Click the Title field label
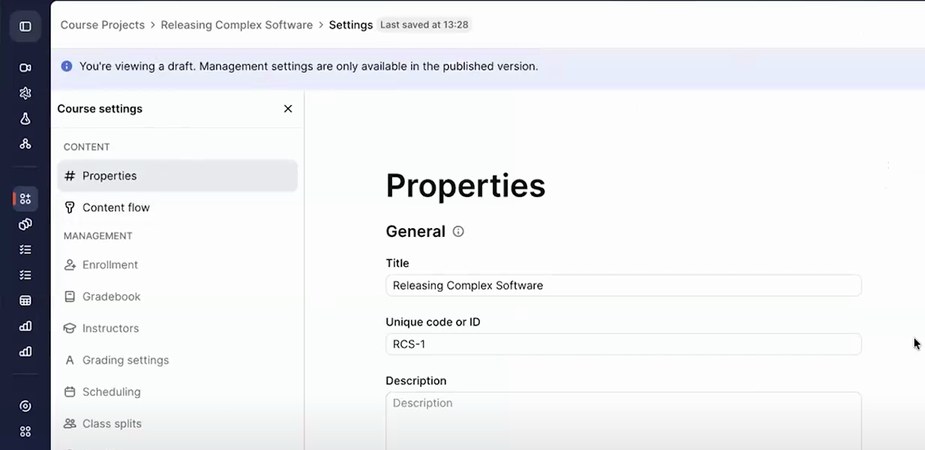Viewport: 925px width, 450px height. (x=397, y=263)
